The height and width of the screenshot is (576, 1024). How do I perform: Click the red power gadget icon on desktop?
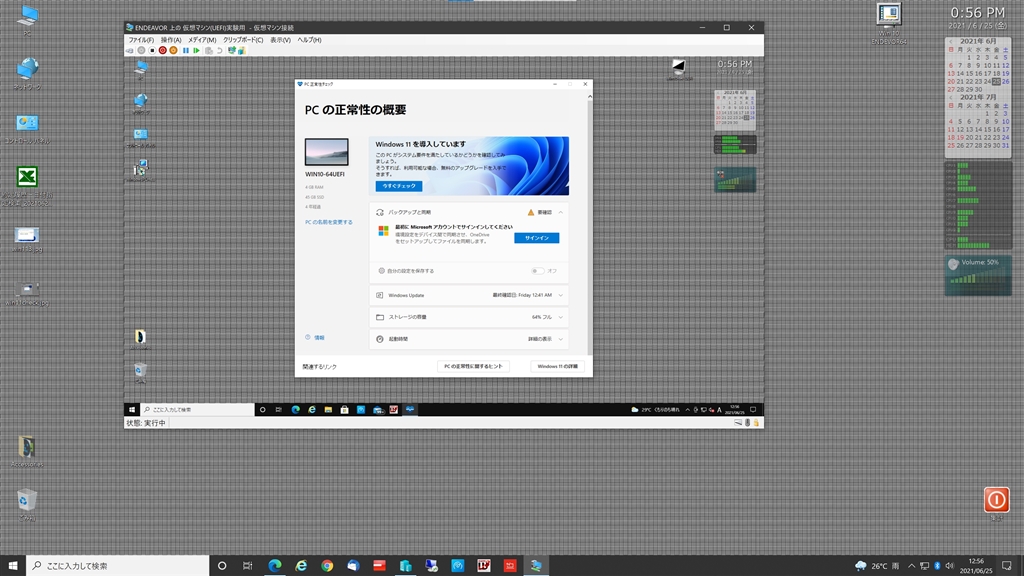tap(997, 500)
